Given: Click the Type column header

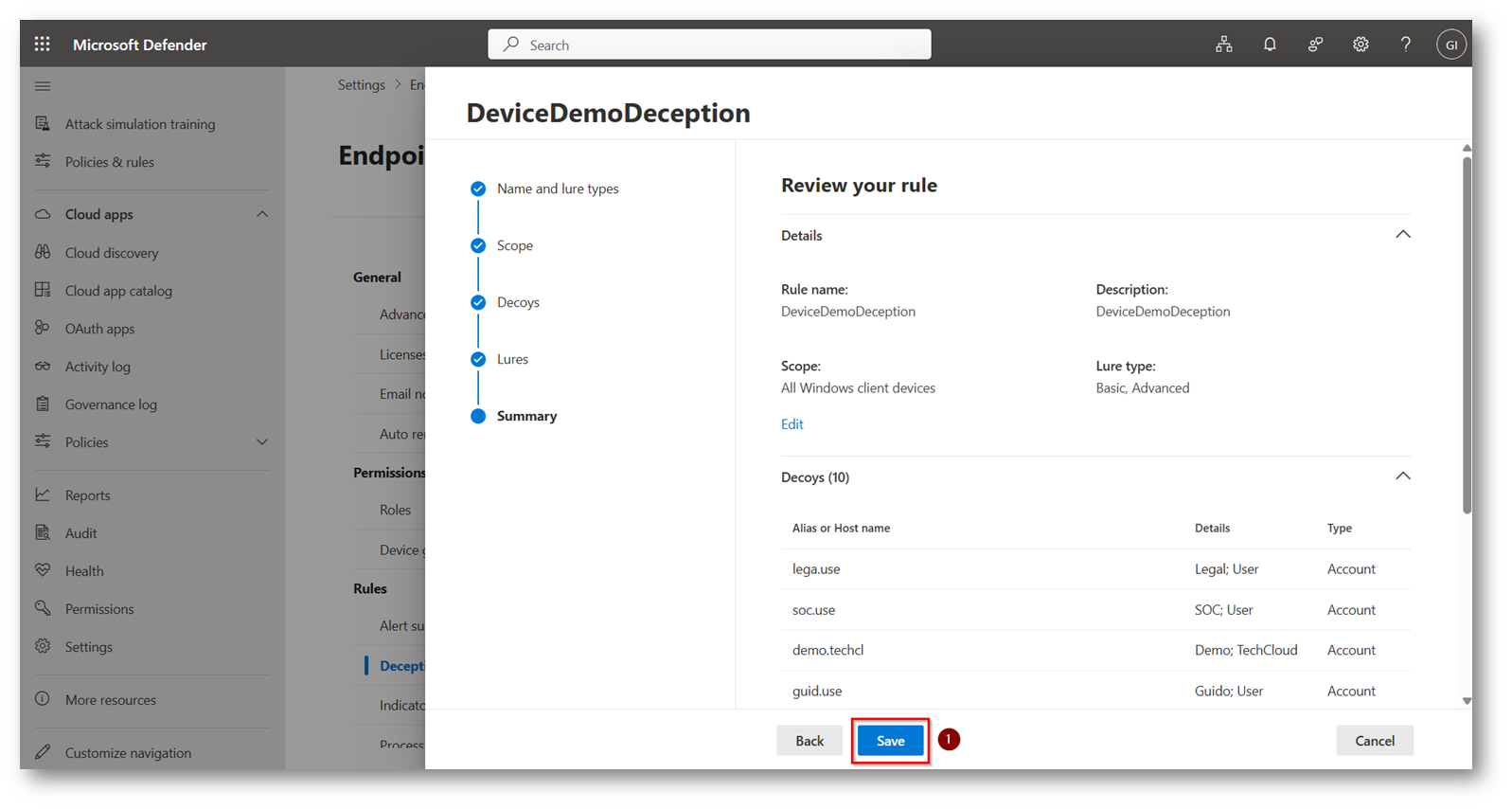Looking at the screenshot, I should [1339, 528].
